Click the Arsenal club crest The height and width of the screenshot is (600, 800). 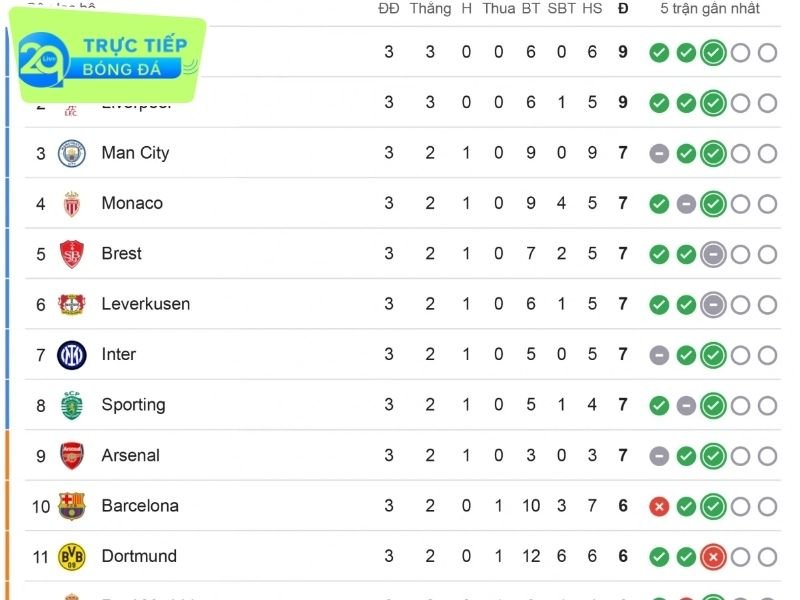(71, 456)
